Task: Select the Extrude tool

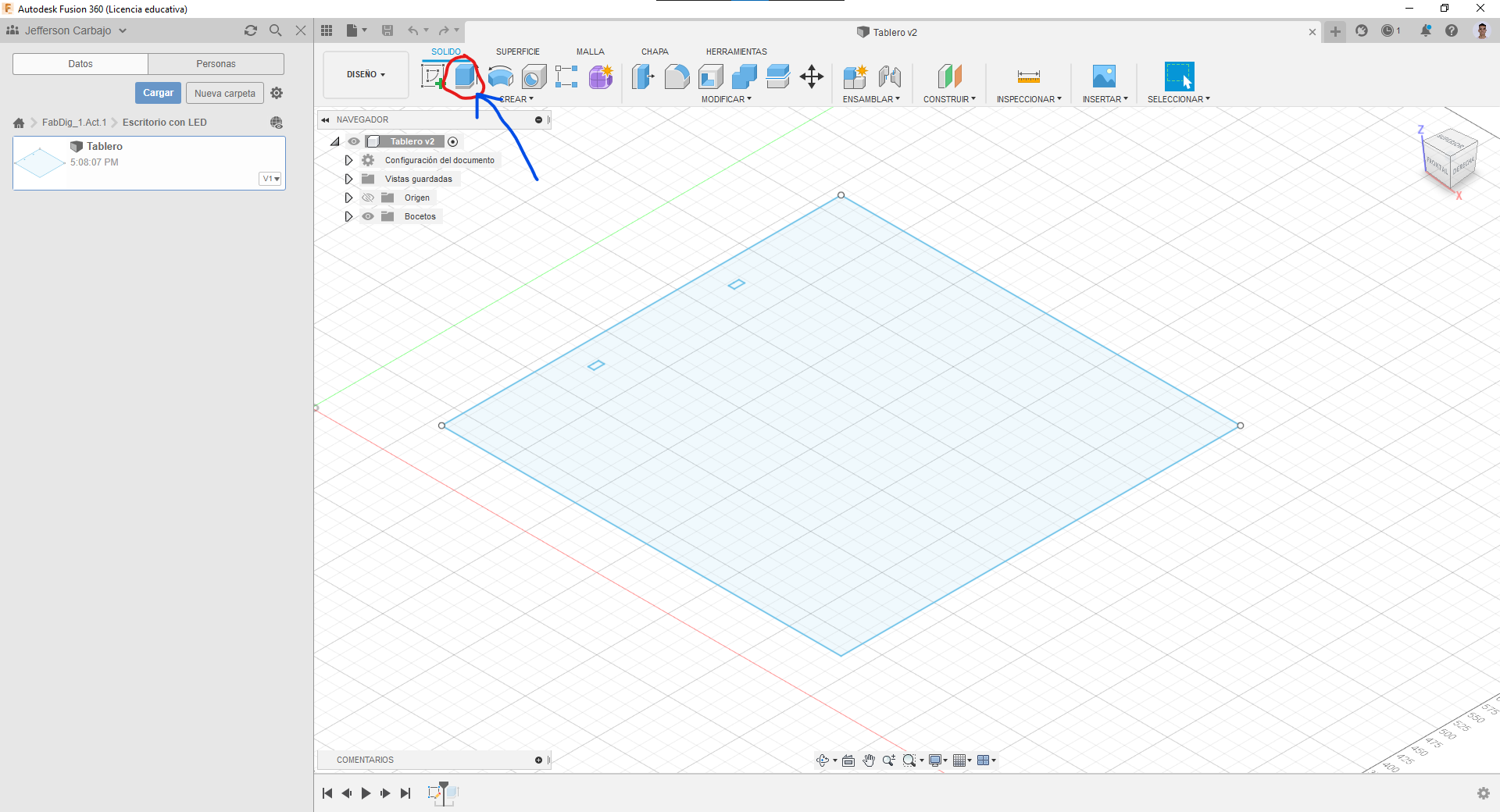Action: click(x=465, y=77)
